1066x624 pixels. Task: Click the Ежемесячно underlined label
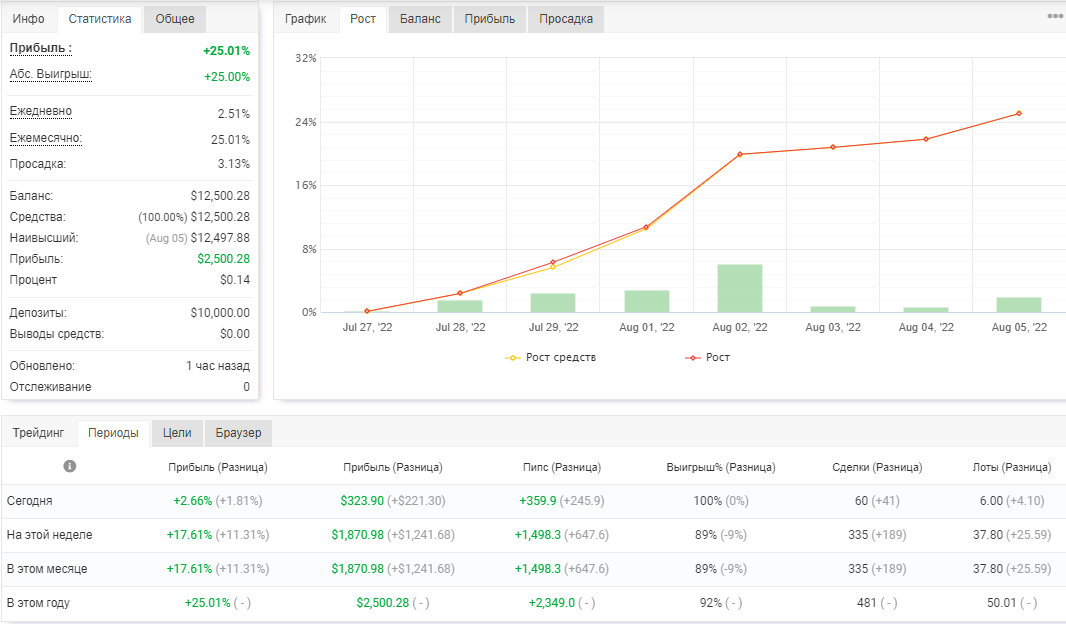(x=46, y=138)
